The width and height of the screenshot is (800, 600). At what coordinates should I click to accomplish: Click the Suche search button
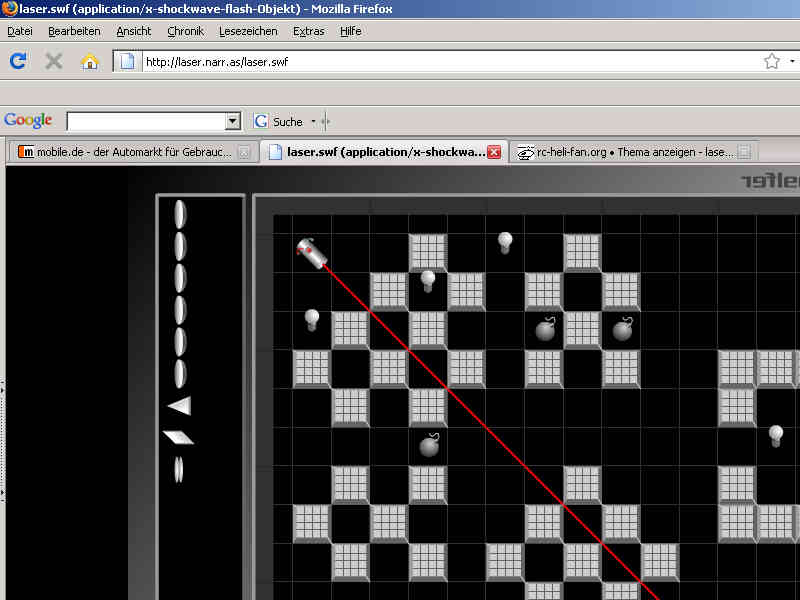pyautogui.click(x=279, y=121)
